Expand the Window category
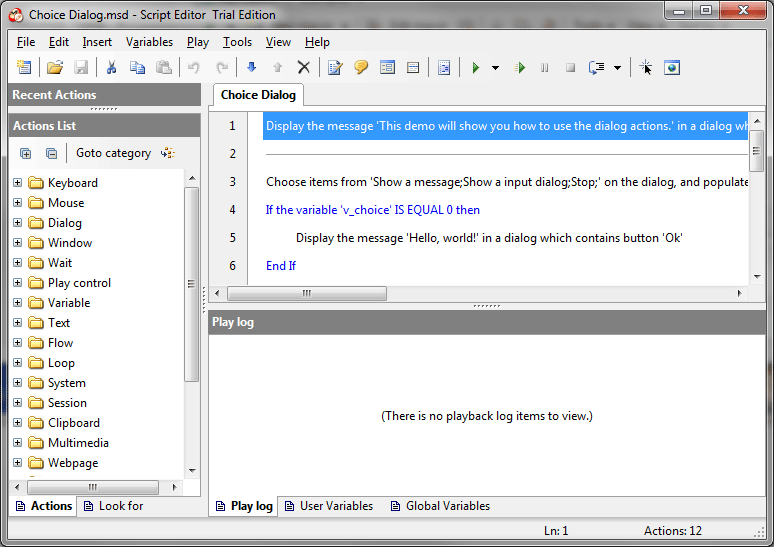This screenshot has height=547, width=774. pyautogui.click(x=18, y=242)
